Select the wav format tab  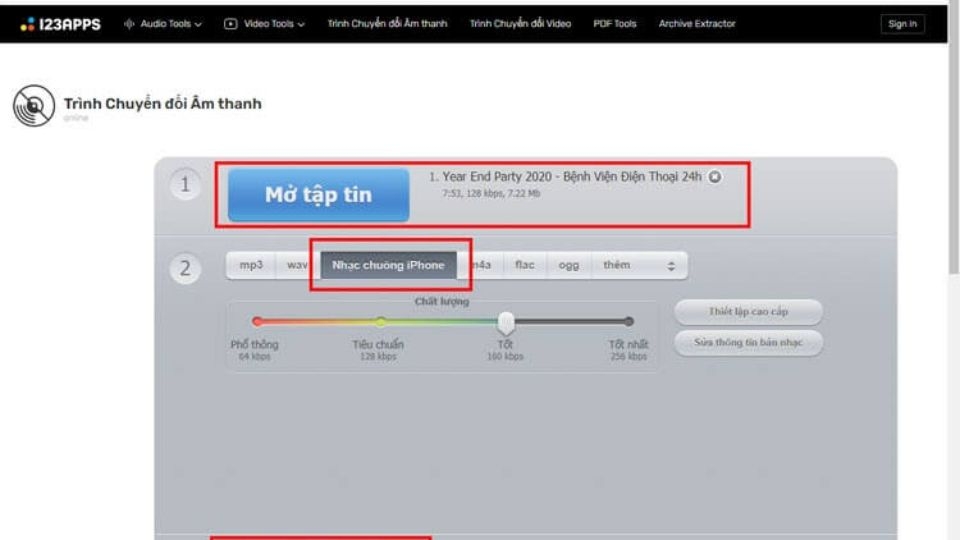pyautogui.click(x=298, y=265)
